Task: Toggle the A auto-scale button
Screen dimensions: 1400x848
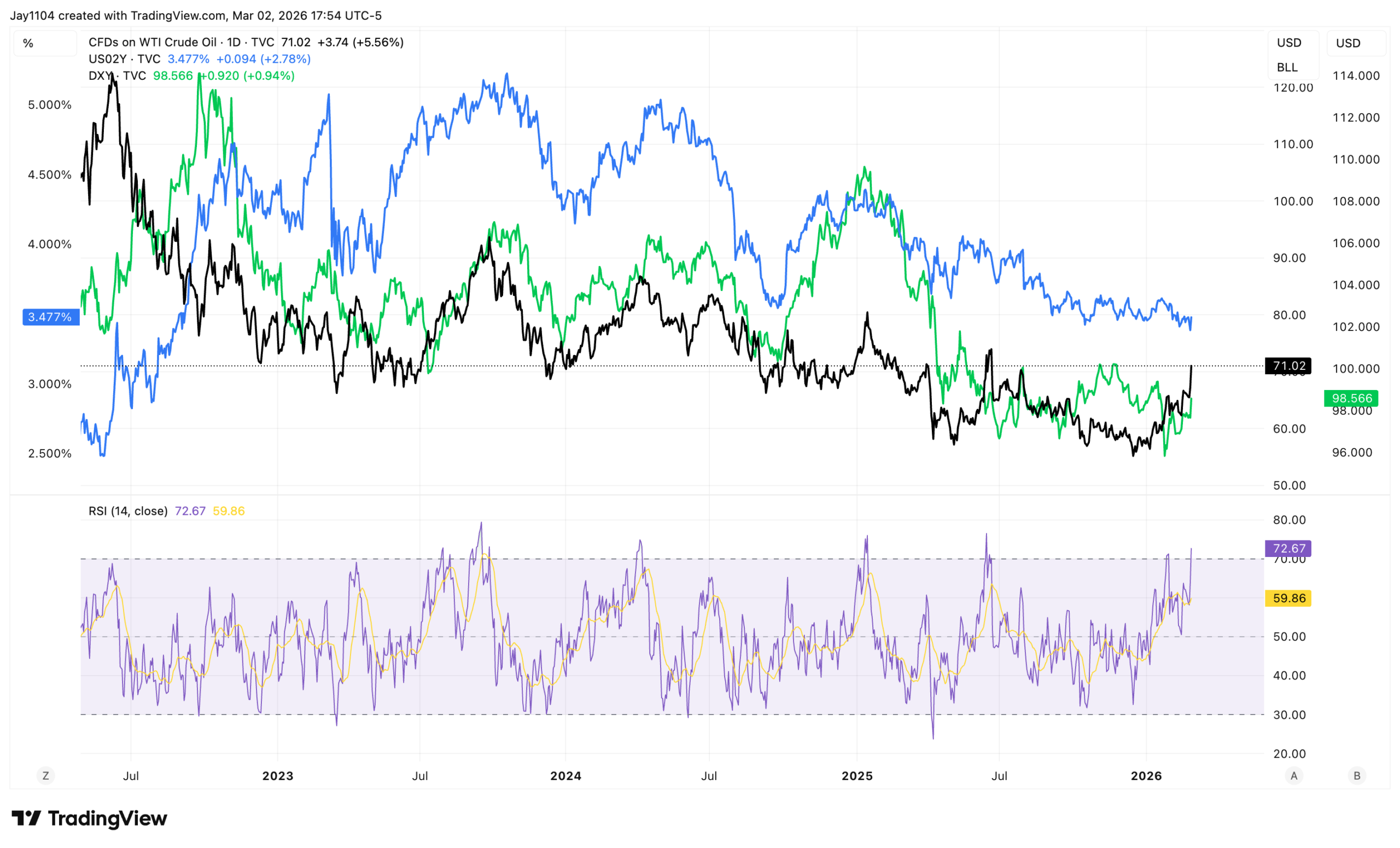Action: (x=1294, y=776)
